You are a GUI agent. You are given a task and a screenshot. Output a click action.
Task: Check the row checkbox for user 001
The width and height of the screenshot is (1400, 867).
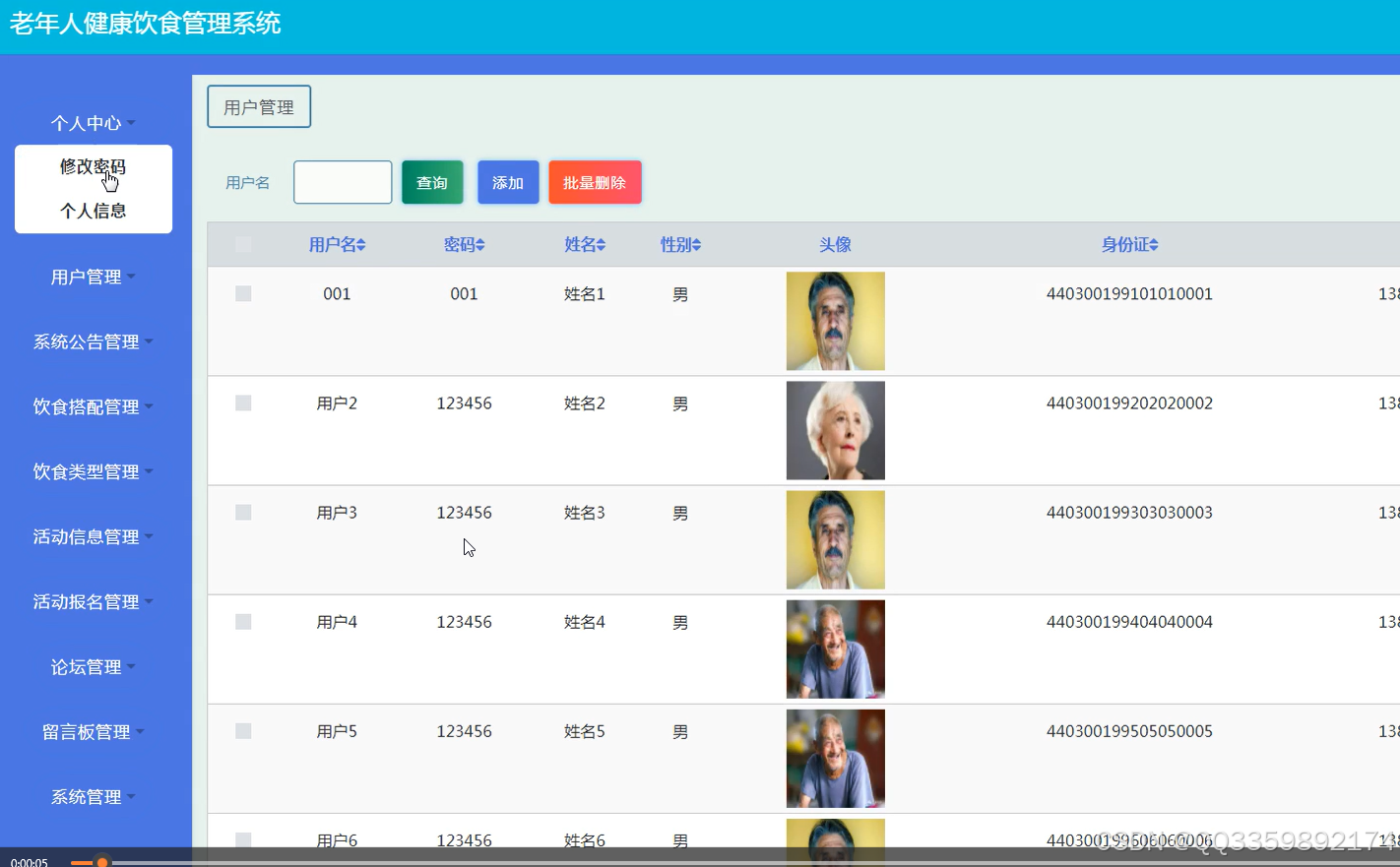pos(243,293)
